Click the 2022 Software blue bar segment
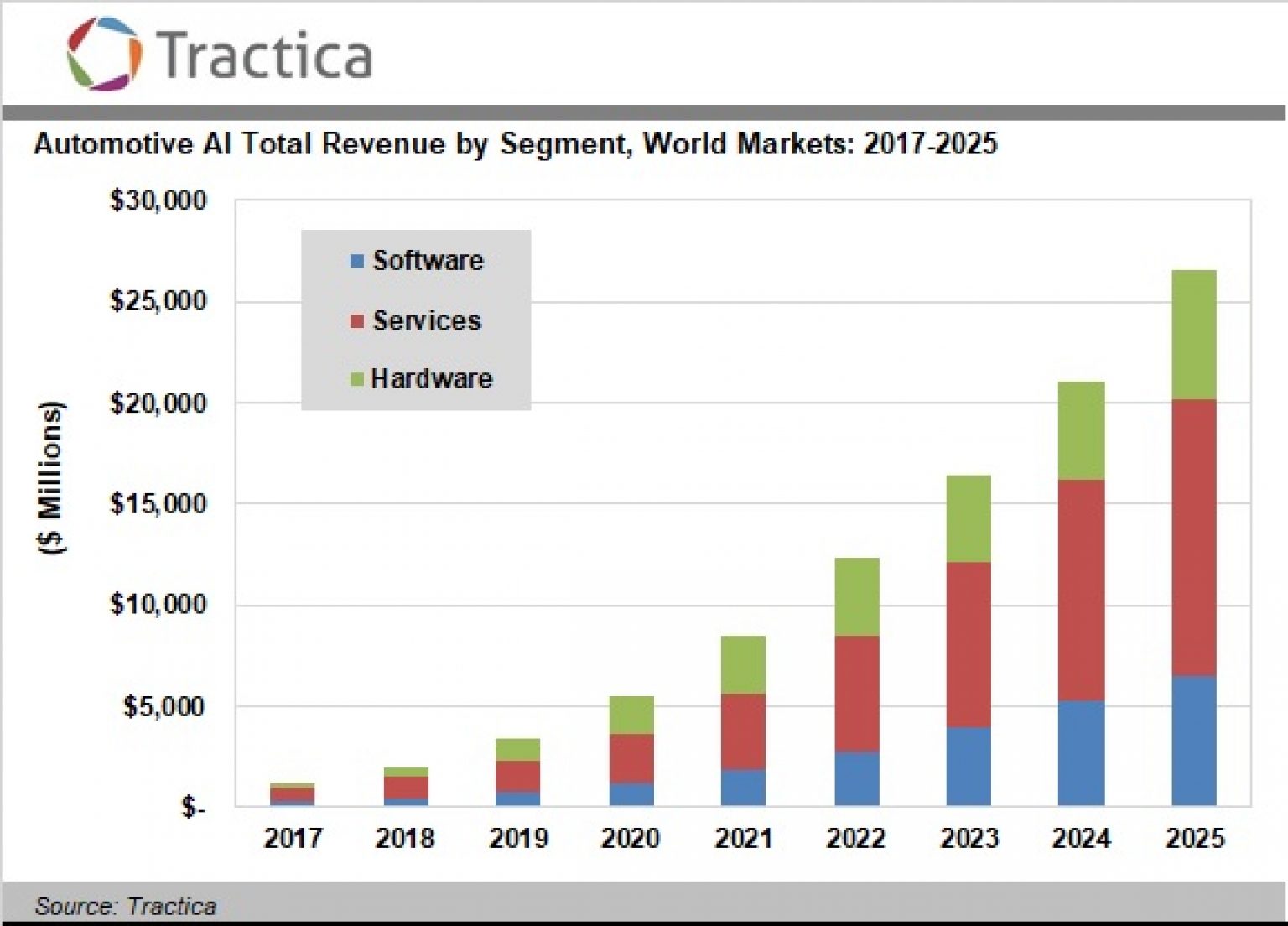1288x926 pixels. 856,778
